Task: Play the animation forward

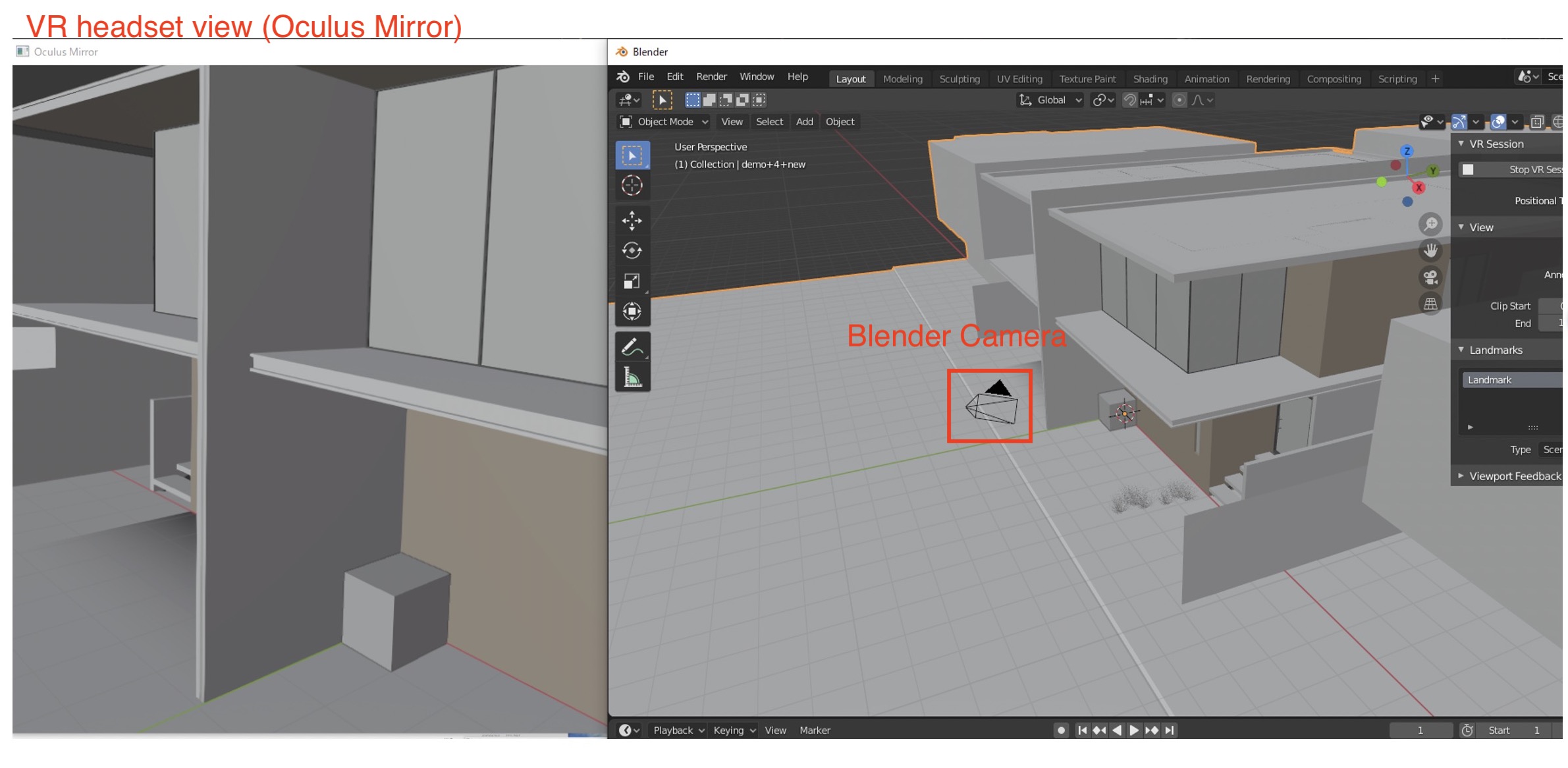Action: 1134,730
